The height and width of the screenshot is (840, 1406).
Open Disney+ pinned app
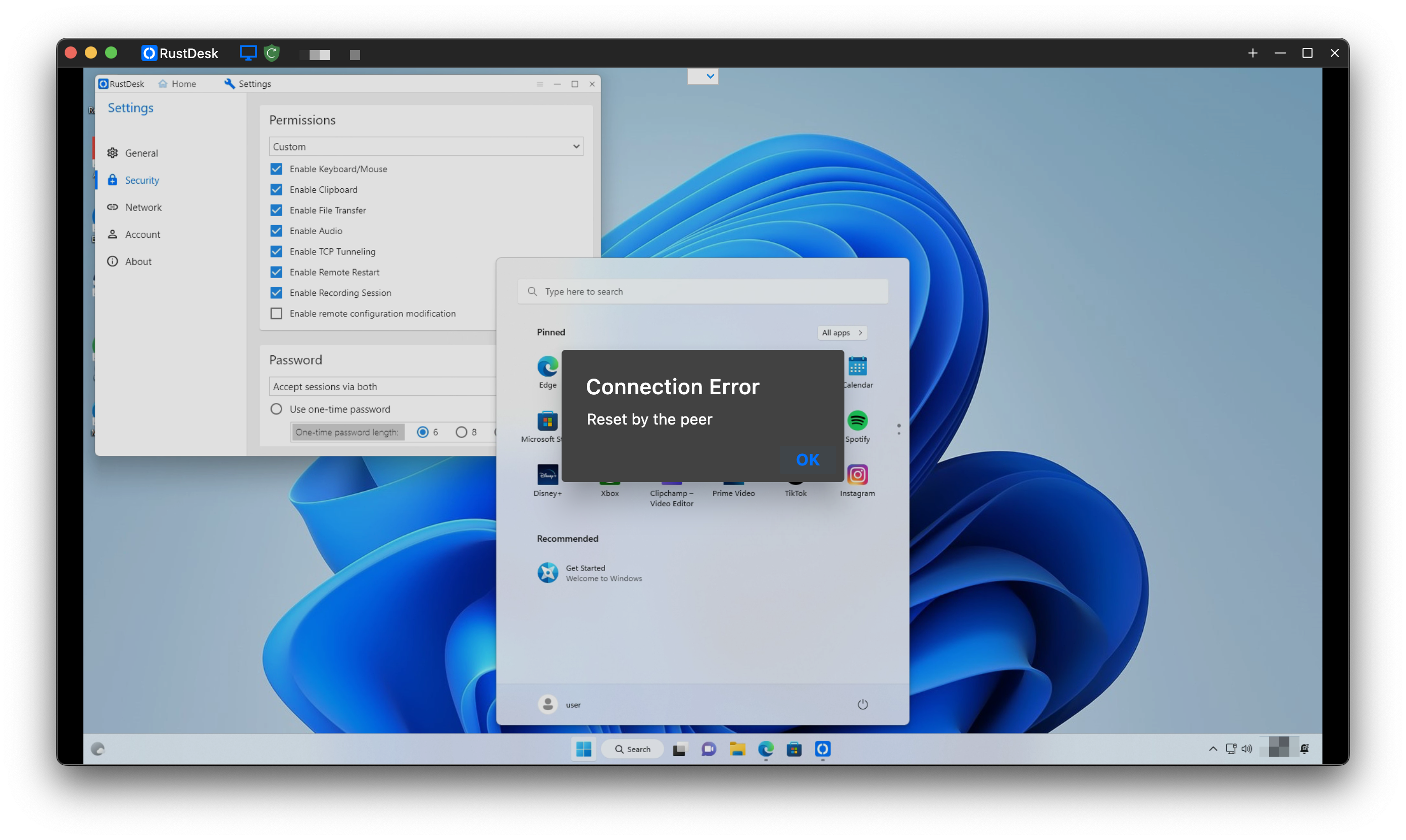547,481
